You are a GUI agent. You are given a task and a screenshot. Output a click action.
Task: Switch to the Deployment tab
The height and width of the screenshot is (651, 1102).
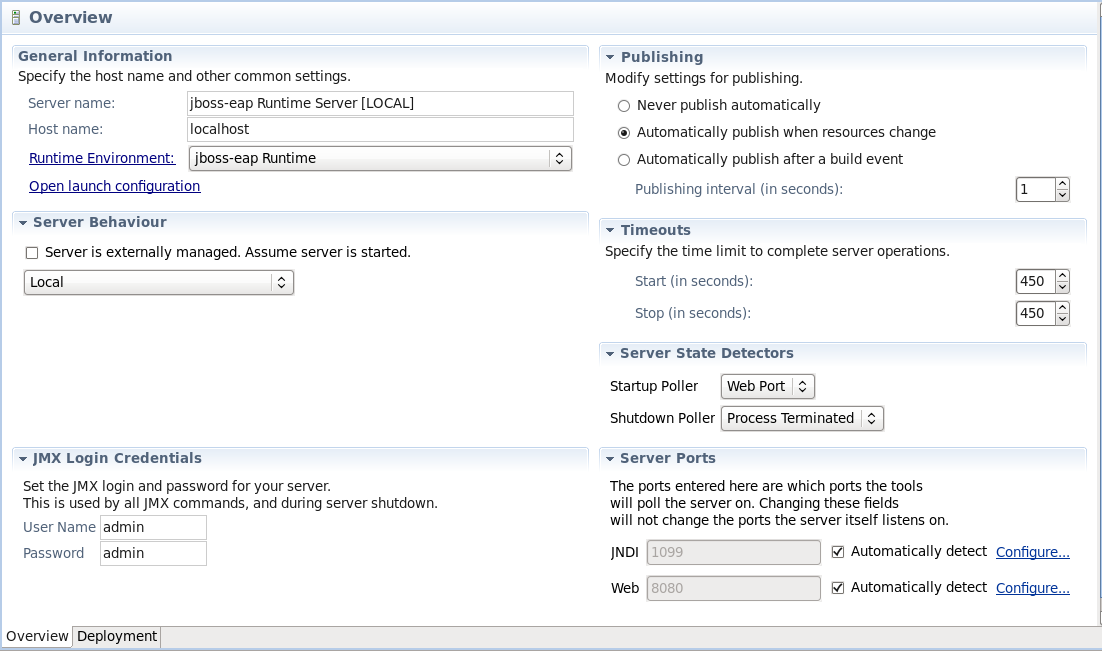coord(117,636)
